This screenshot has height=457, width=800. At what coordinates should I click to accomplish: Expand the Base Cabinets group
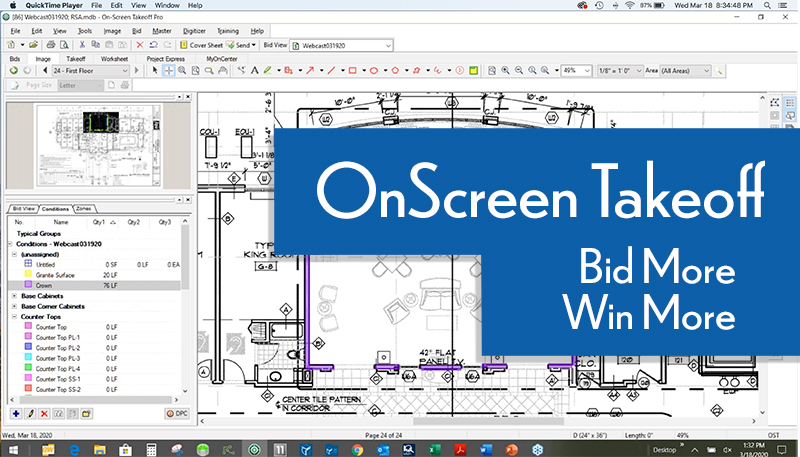[x=14, y=296]
